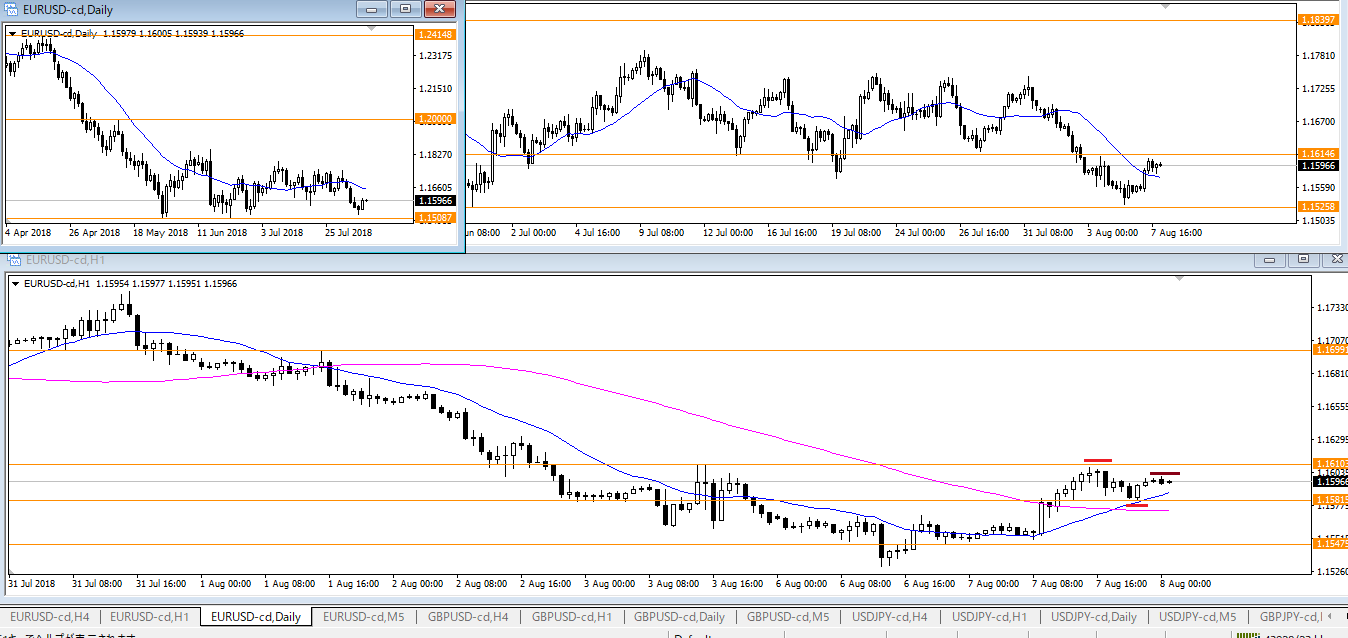The height and width of the screenshot is (638, 1348).
Task: Maximize the EURUSD-cd,H1 chart window
Action: [1303, 259]
